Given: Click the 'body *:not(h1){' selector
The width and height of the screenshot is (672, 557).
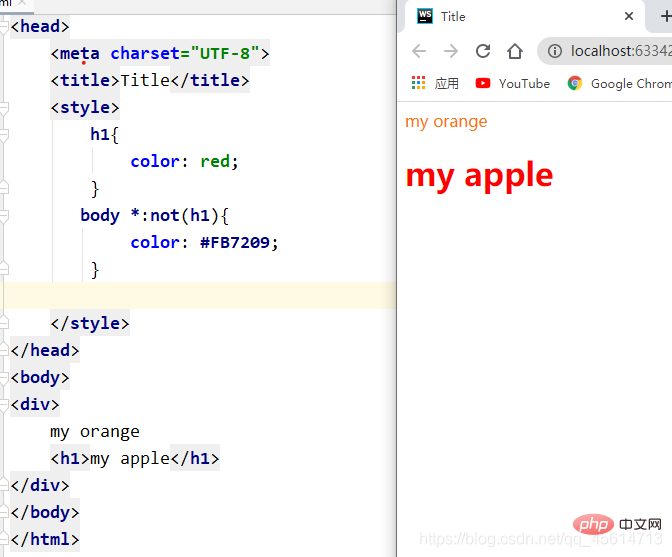Looking at the screenshot, I should (155, 216).
